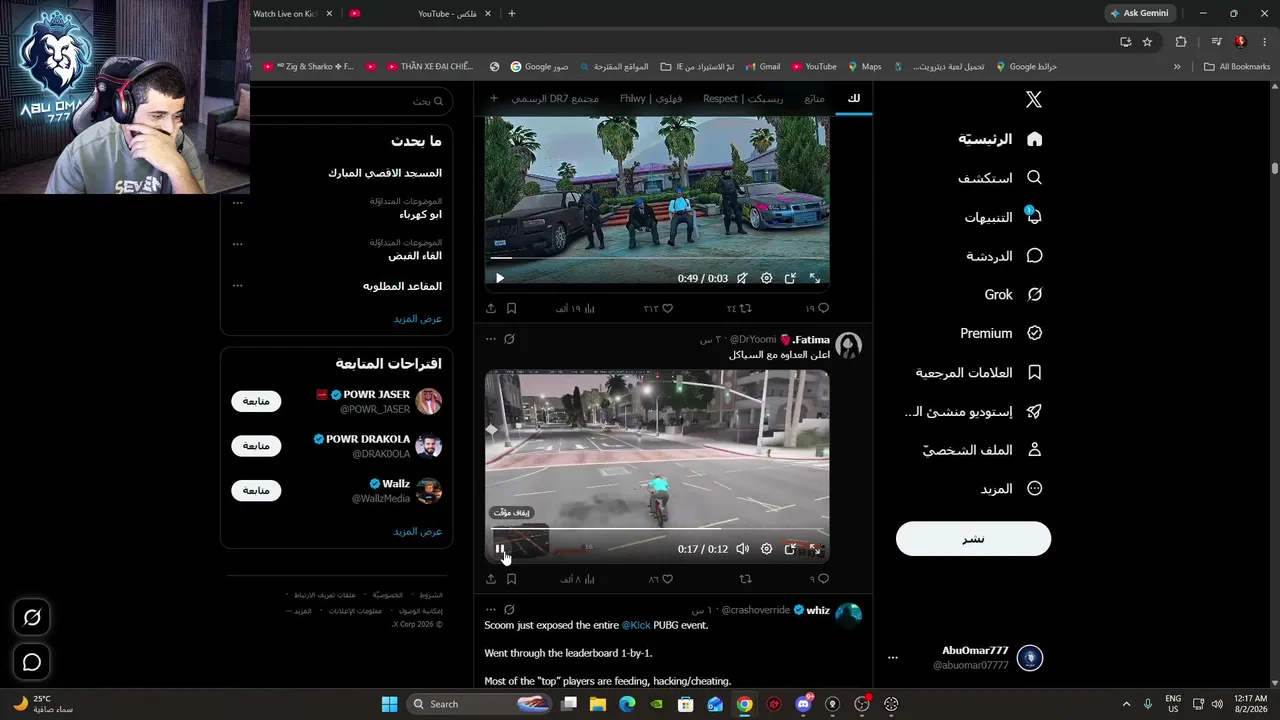The width and height of the screenshot is (1280, 720).
Task: Follow Wallz
Action: (256, 491)
